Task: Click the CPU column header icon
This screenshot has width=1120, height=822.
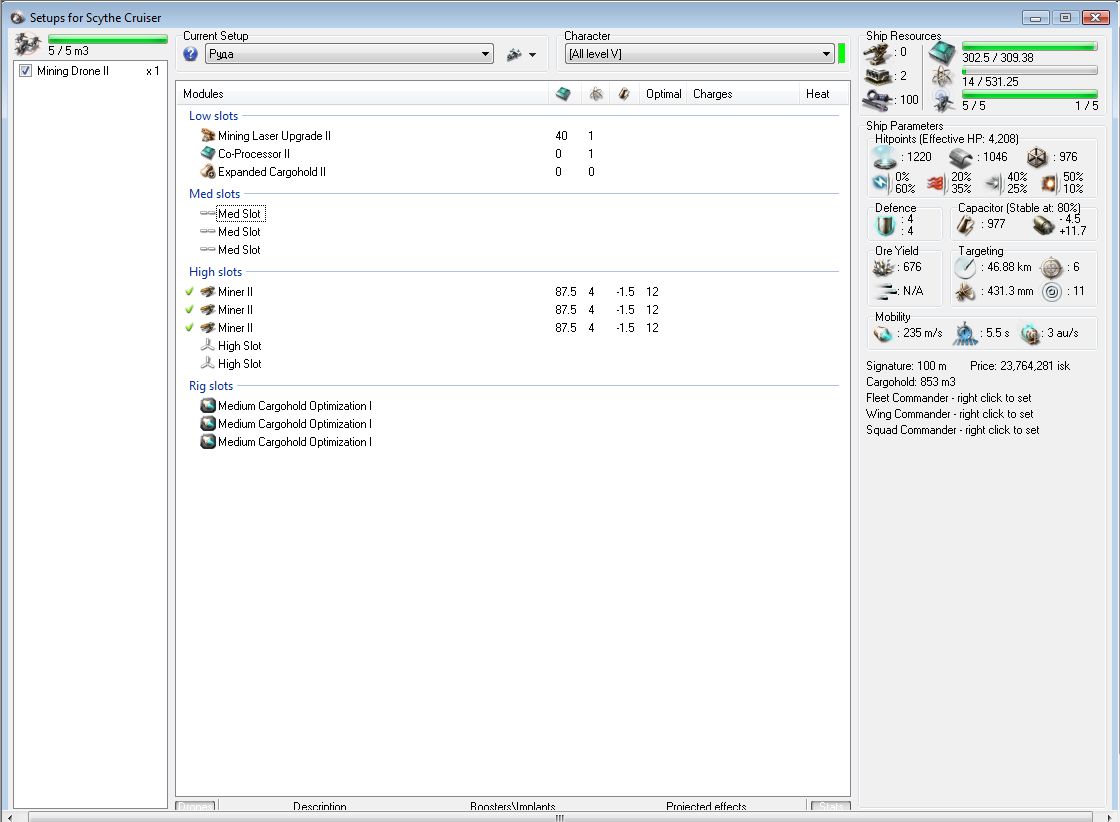Action: (x=563, y=94)
